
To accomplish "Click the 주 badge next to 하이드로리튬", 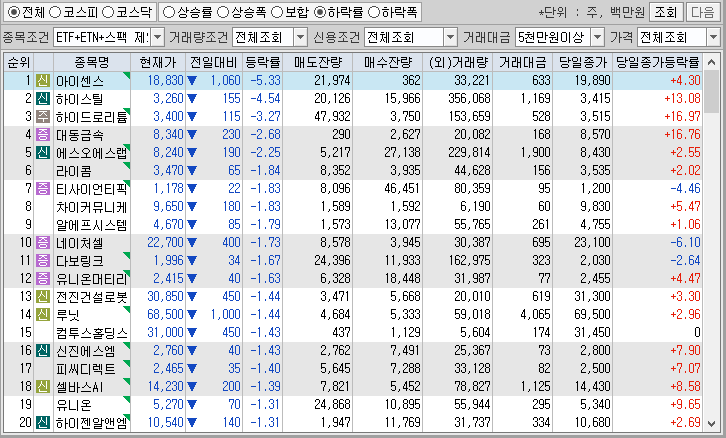I will [43, 117].
